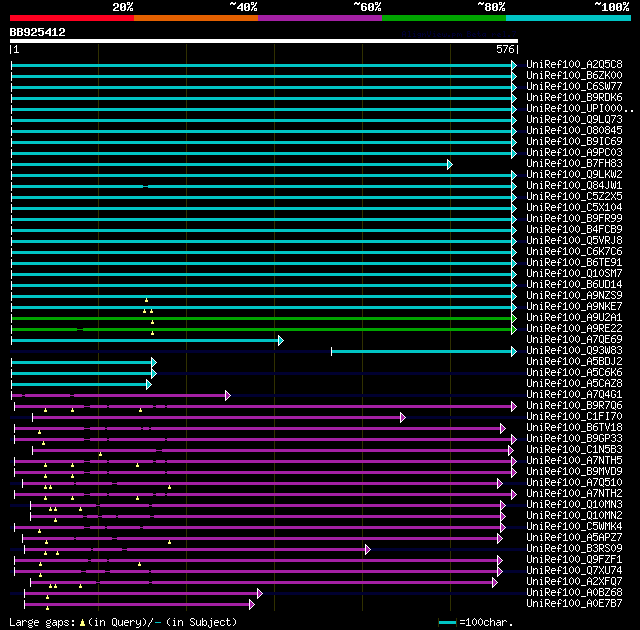Screen dimensions: 640x630
Task: Click the 'Large gaps' legend text
Action: point(123,622)
